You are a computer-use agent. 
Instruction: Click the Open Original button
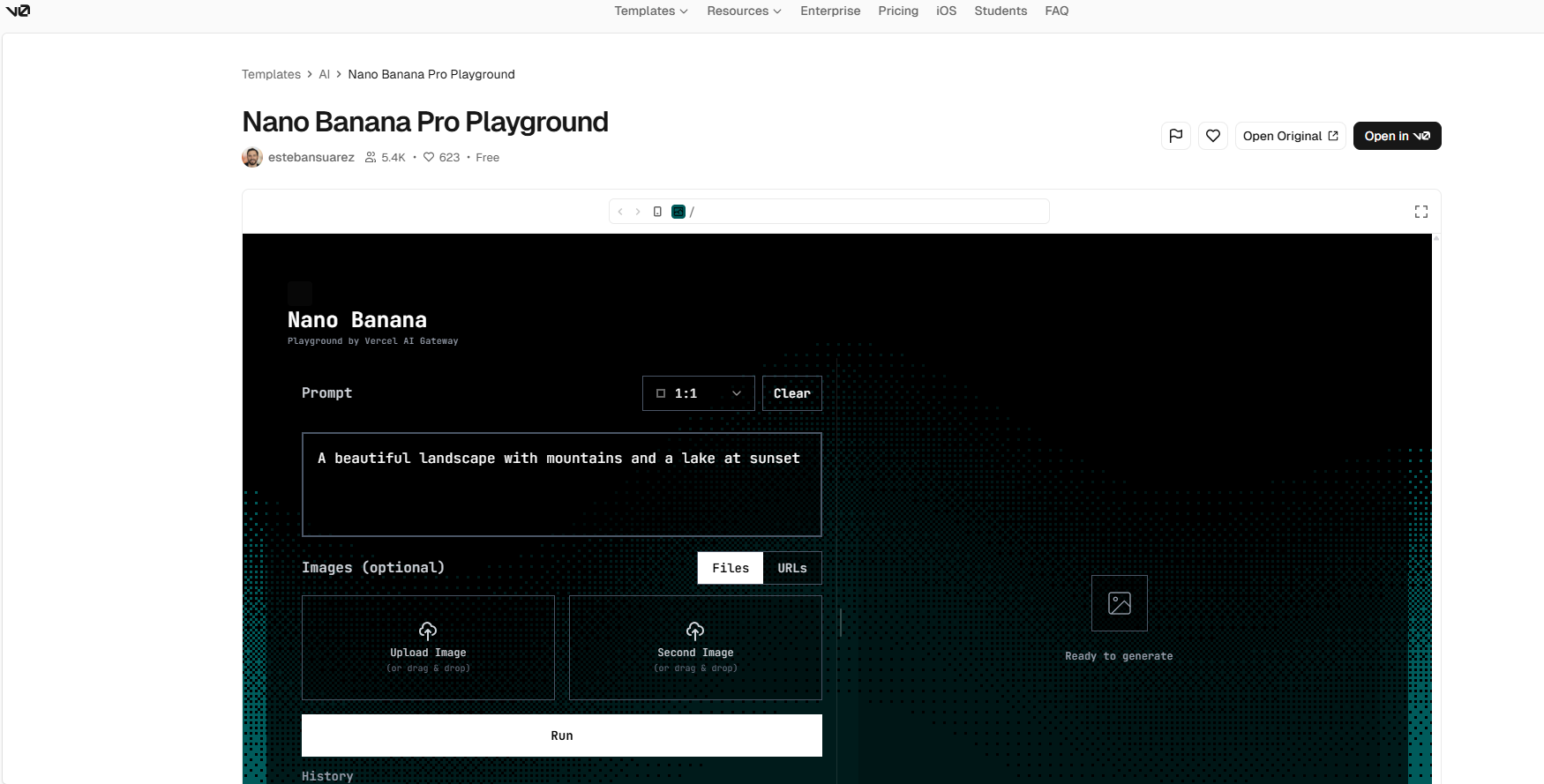pyautogui.click(x=1290, y=136)
